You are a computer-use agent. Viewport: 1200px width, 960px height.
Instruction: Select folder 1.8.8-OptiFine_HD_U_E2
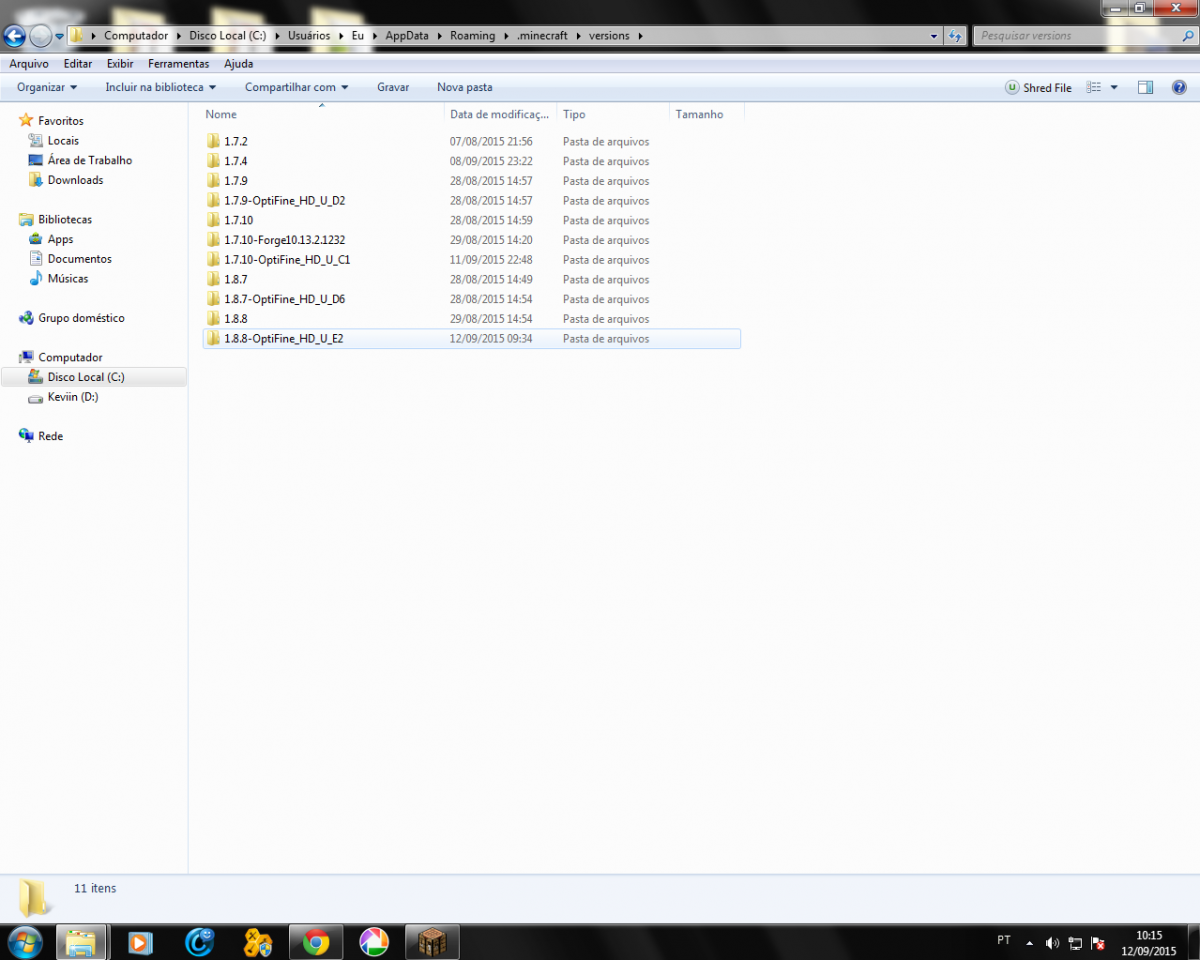[x=471, y=339]
